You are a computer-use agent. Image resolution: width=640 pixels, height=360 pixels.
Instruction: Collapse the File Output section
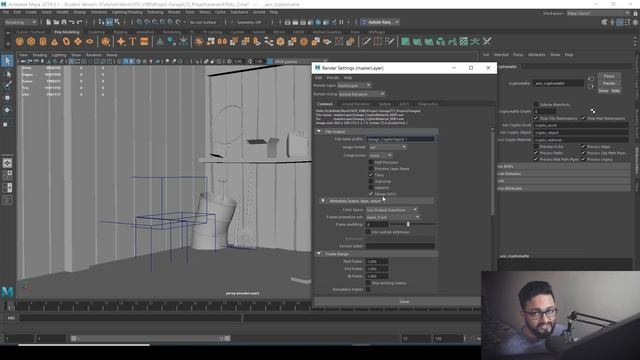point(319,132)
